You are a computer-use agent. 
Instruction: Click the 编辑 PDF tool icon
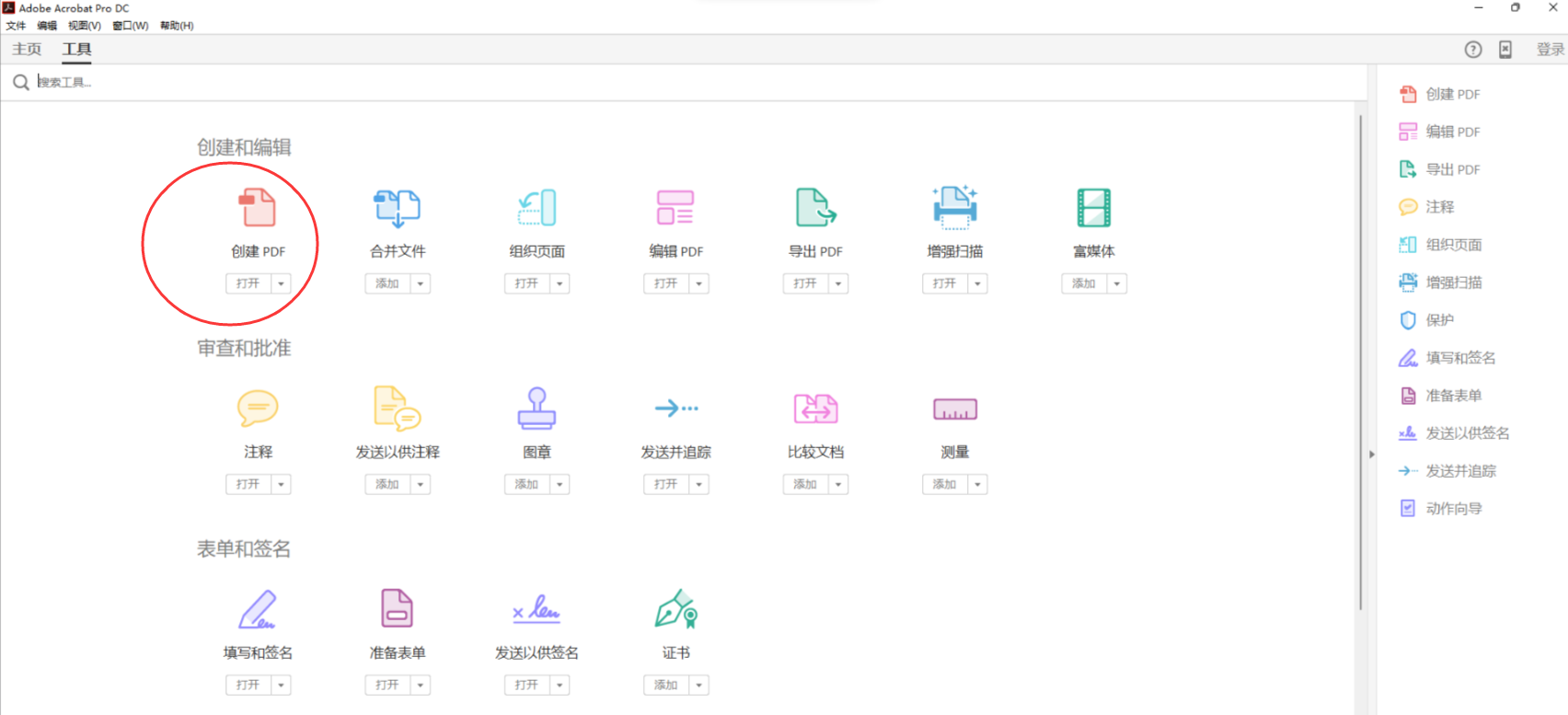(x=675, y=208)
